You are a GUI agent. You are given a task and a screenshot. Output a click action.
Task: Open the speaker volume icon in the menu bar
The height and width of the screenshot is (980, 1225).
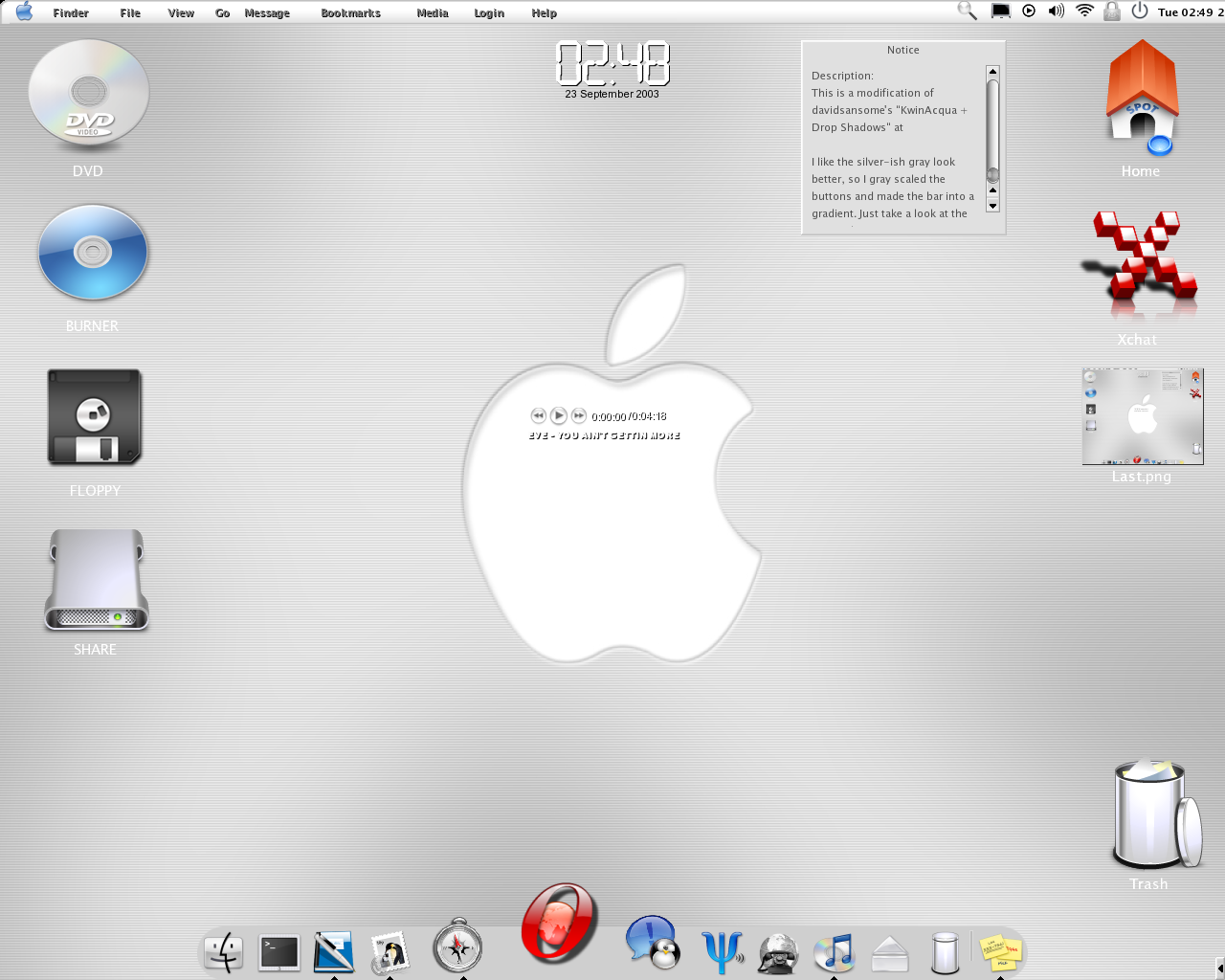pyautogui.click(x=1056, y=11)
